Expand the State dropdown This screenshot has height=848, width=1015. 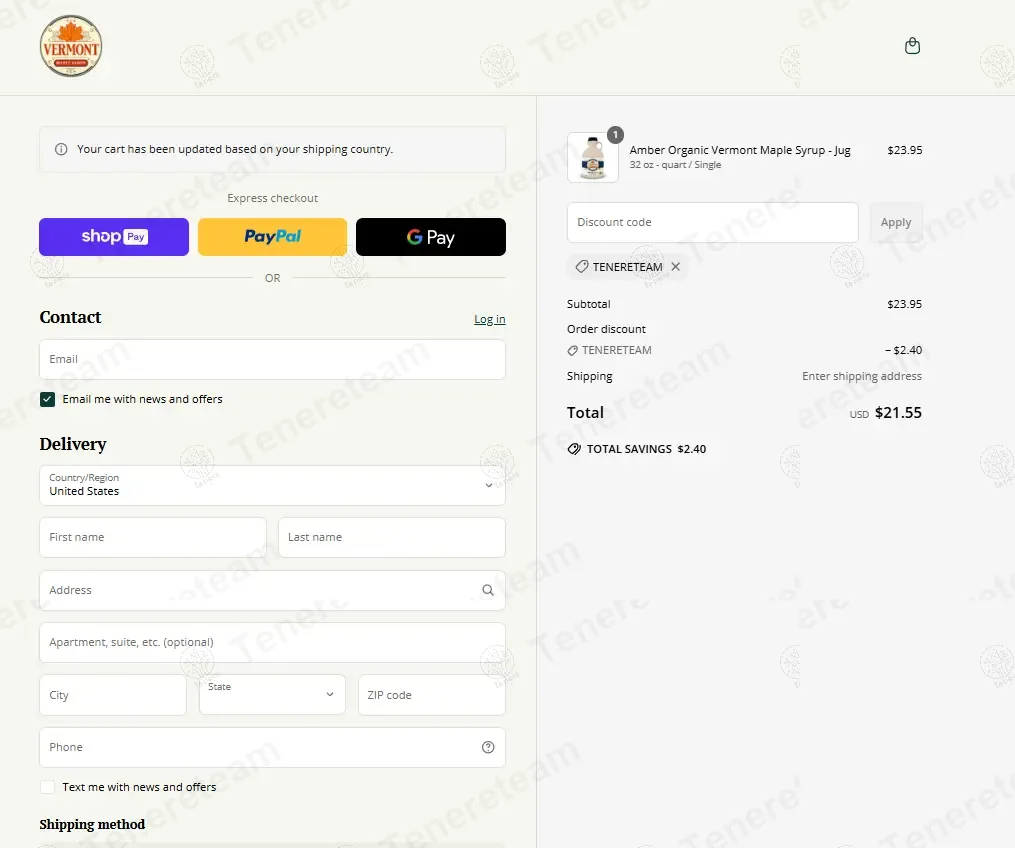tap(273, 695)
